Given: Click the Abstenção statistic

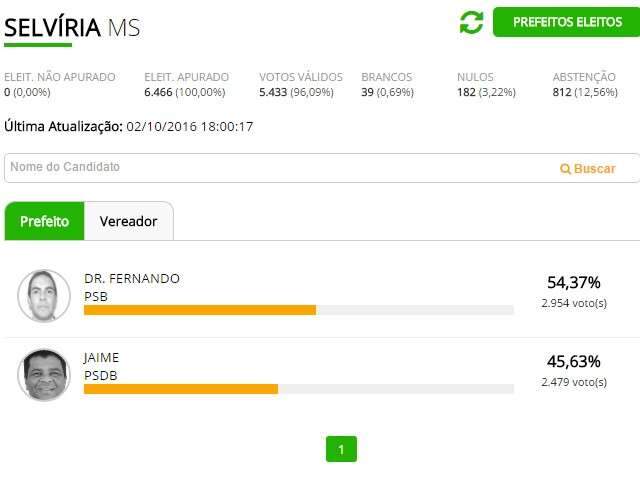Looking at the screenshot, I should tap(584, 84).
